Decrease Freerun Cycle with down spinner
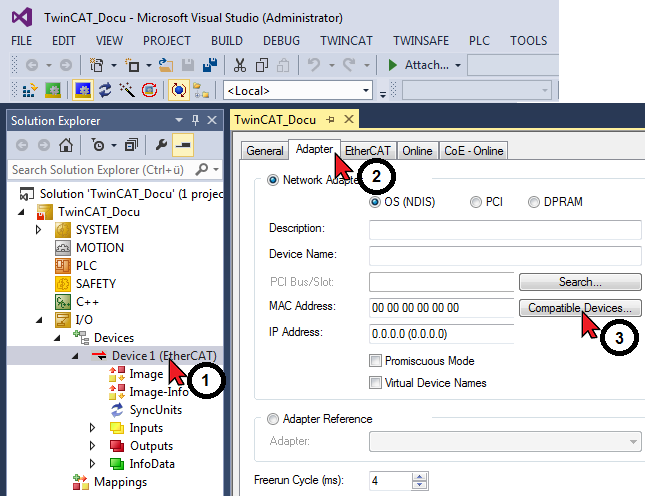 pyautogui.click(x=419, y=485)
